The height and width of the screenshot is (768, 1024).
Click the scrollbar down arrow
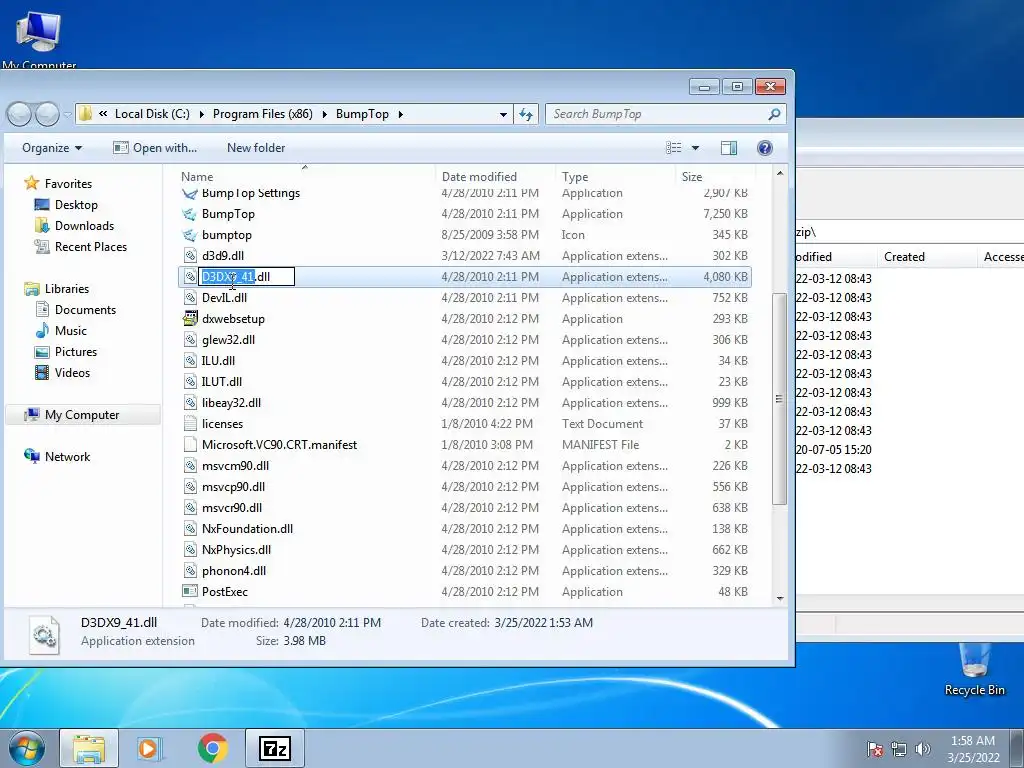pos(779,599)
